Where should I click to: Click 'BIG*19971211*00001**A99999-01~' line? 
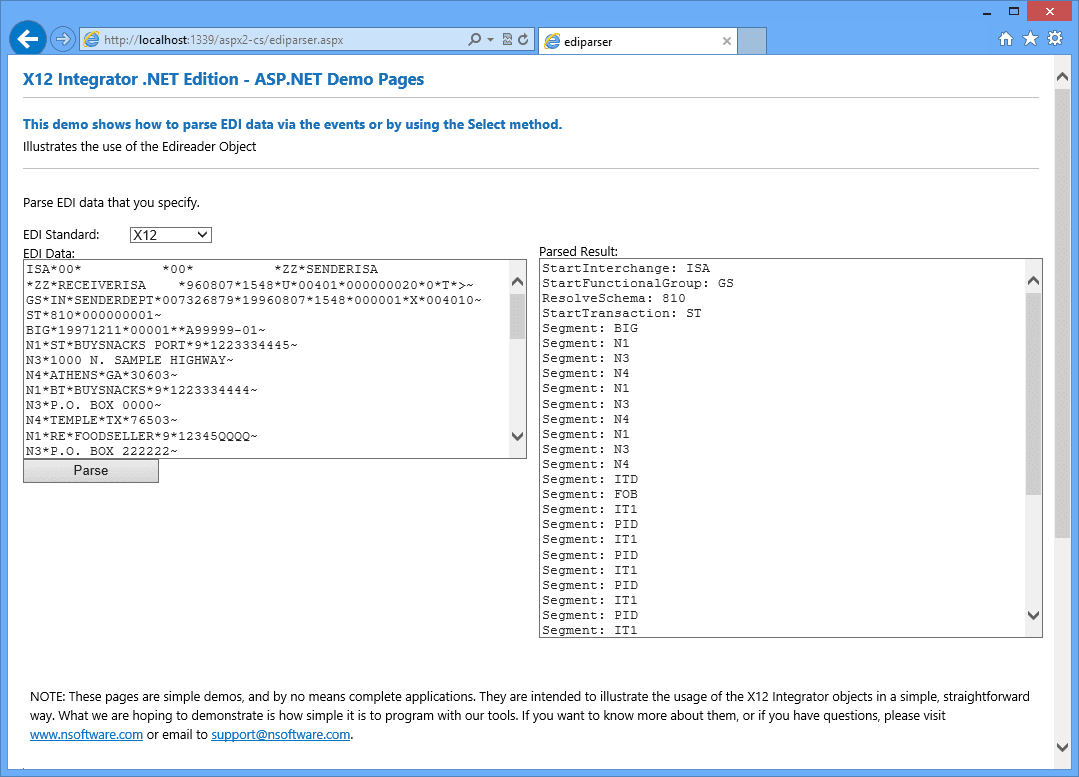(146, 330)
